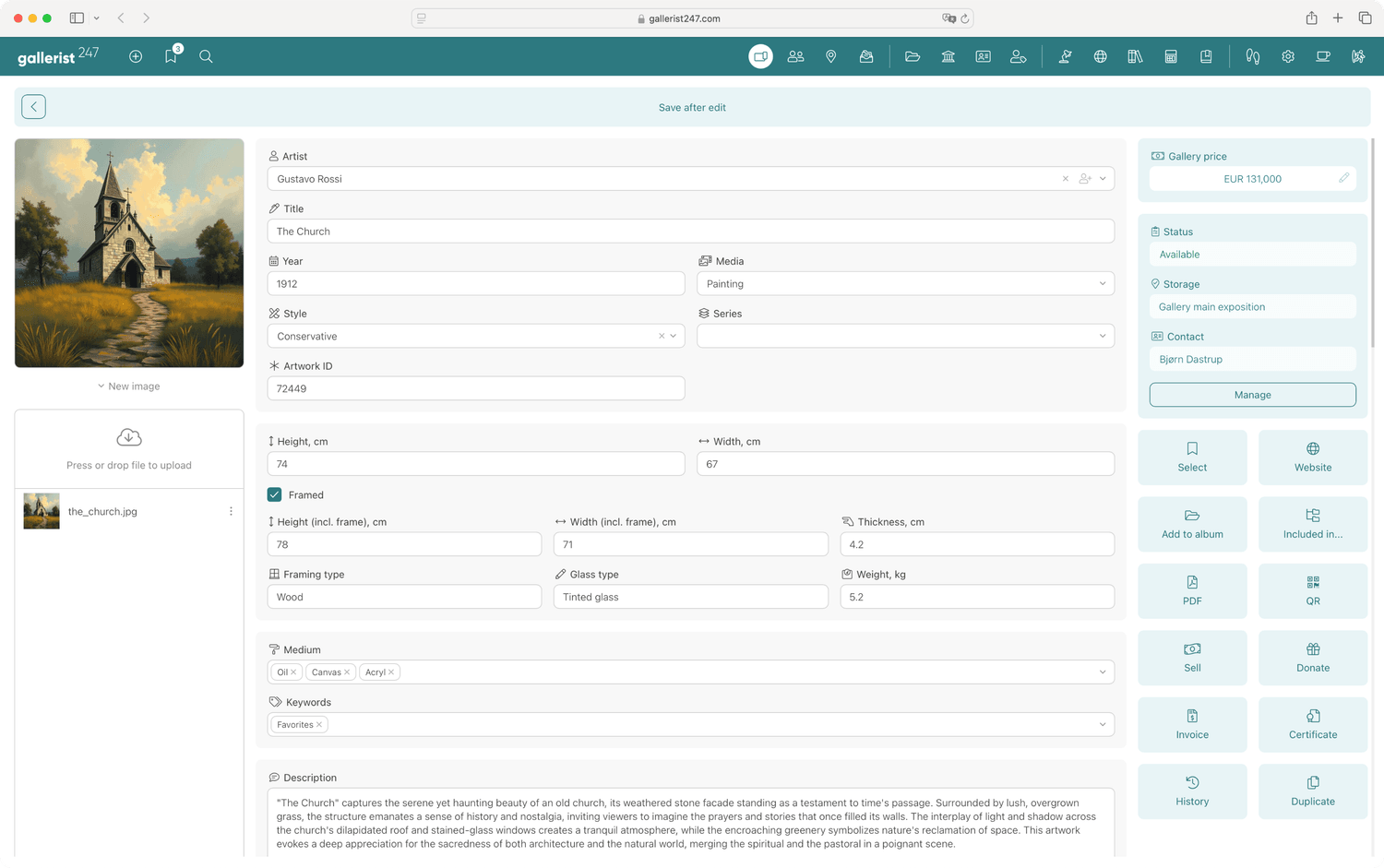Open the settings gear icon

coord(1287,56)
